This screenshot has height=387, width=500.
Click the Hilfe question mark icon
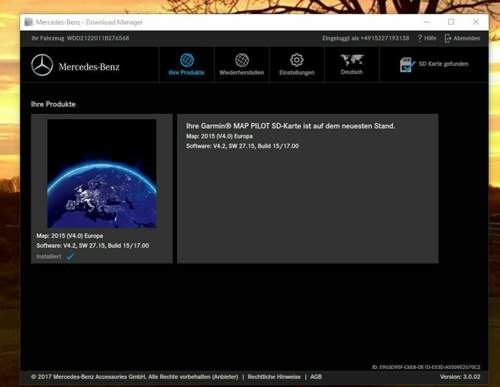pos(420,38)
